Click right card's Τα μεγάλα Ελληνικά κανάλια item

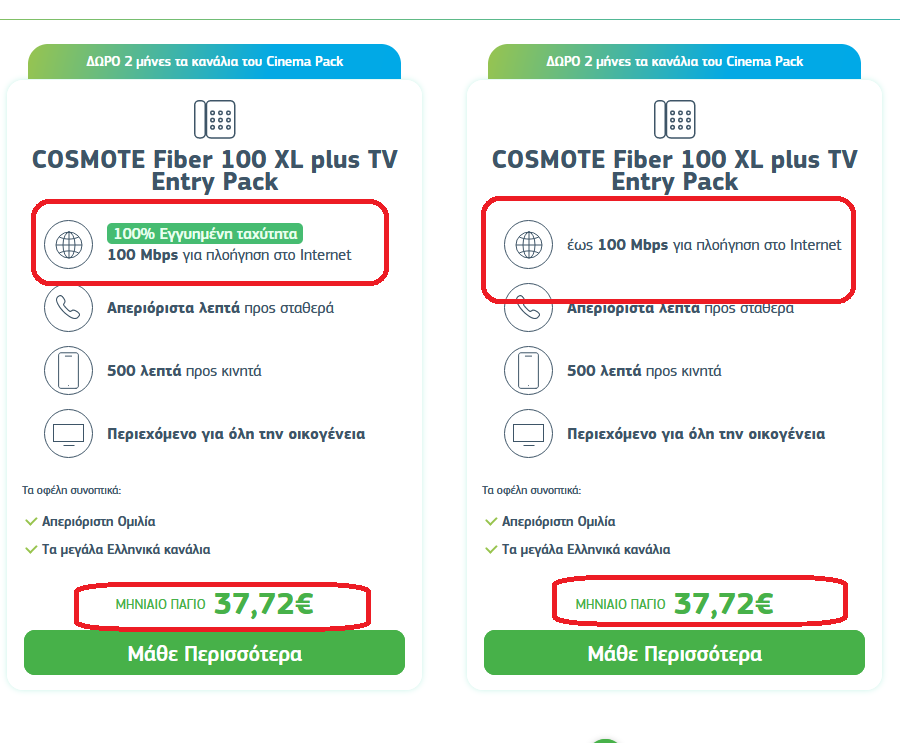577,549
